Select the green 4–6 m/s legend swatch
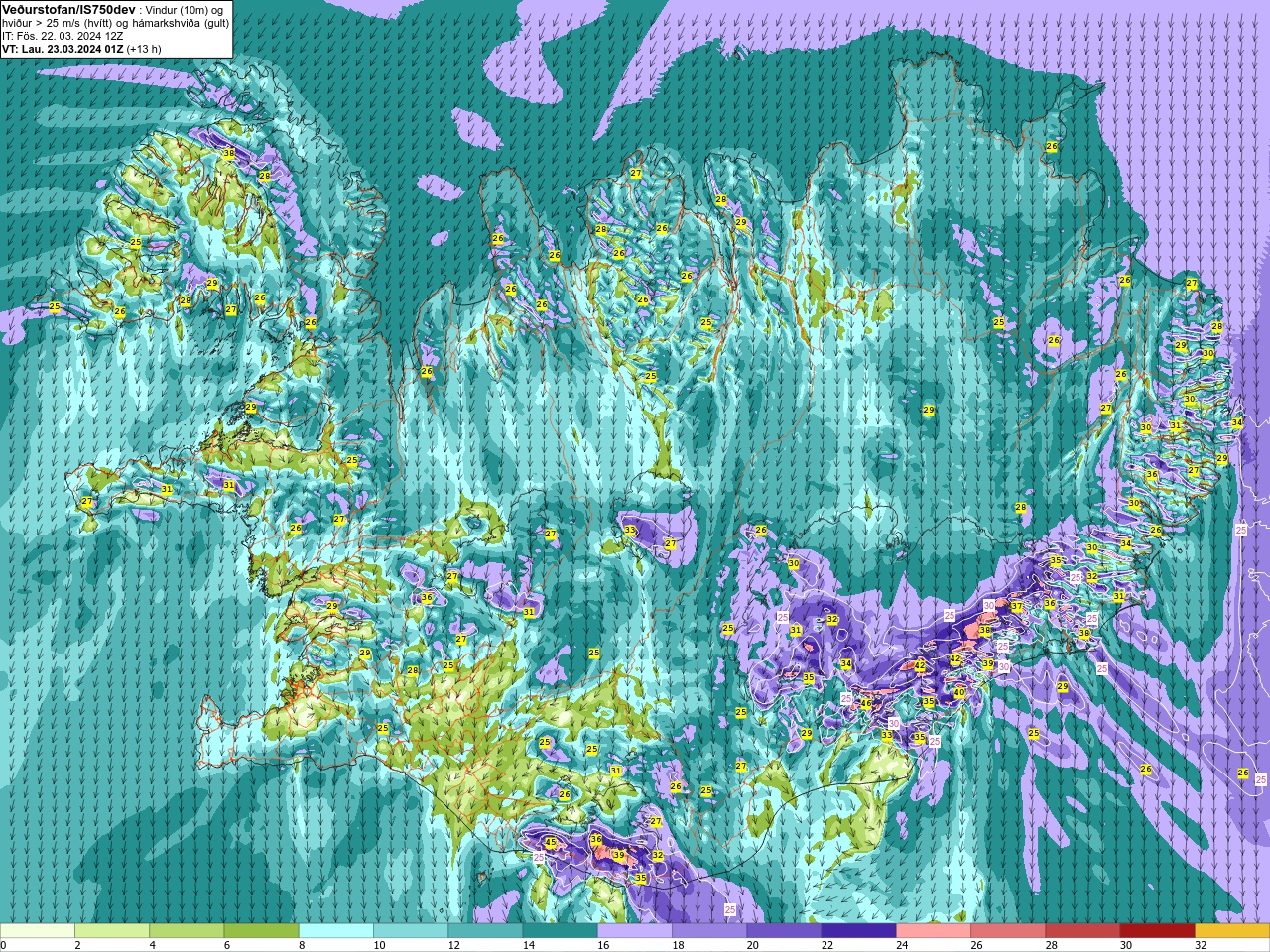The width and height of the screenshot is (1270, 952). [x=187, y=931]
